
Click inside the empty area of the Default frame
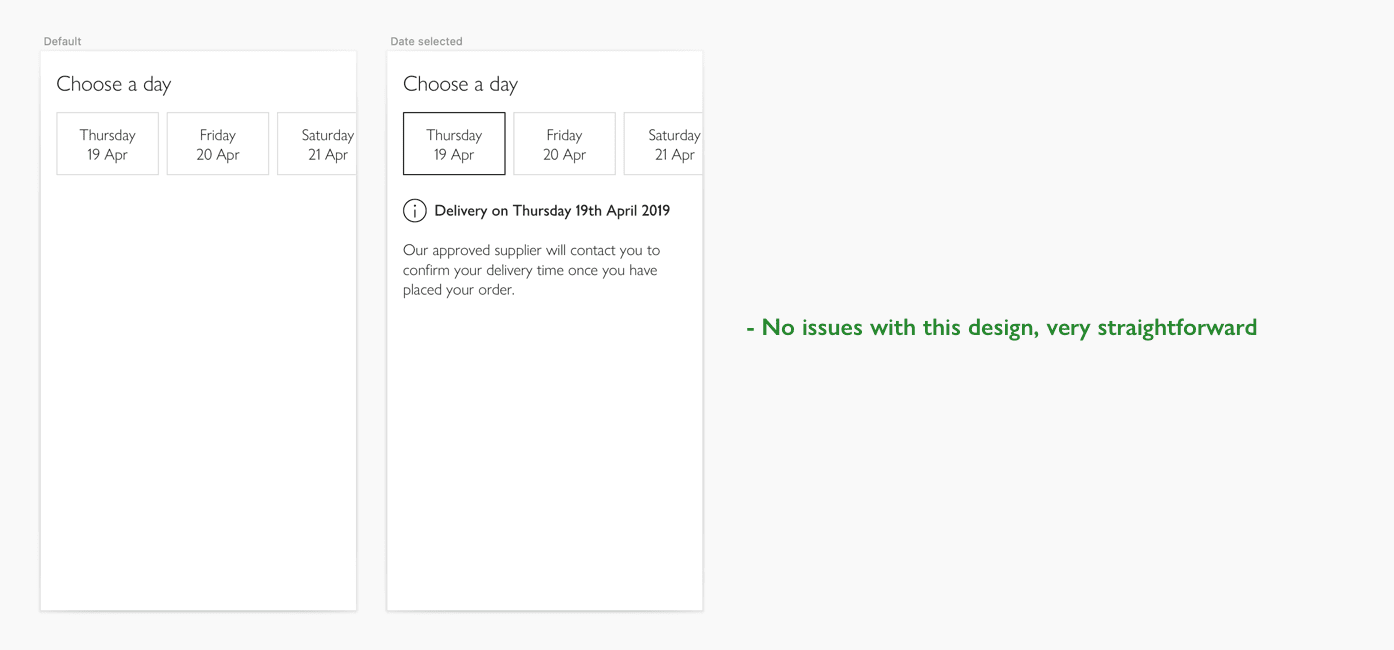198,400
